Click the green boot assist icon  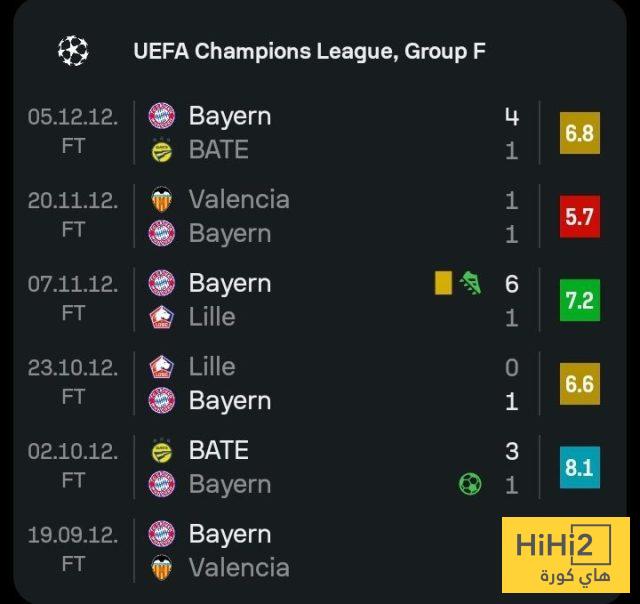click(x=470, y=284)
